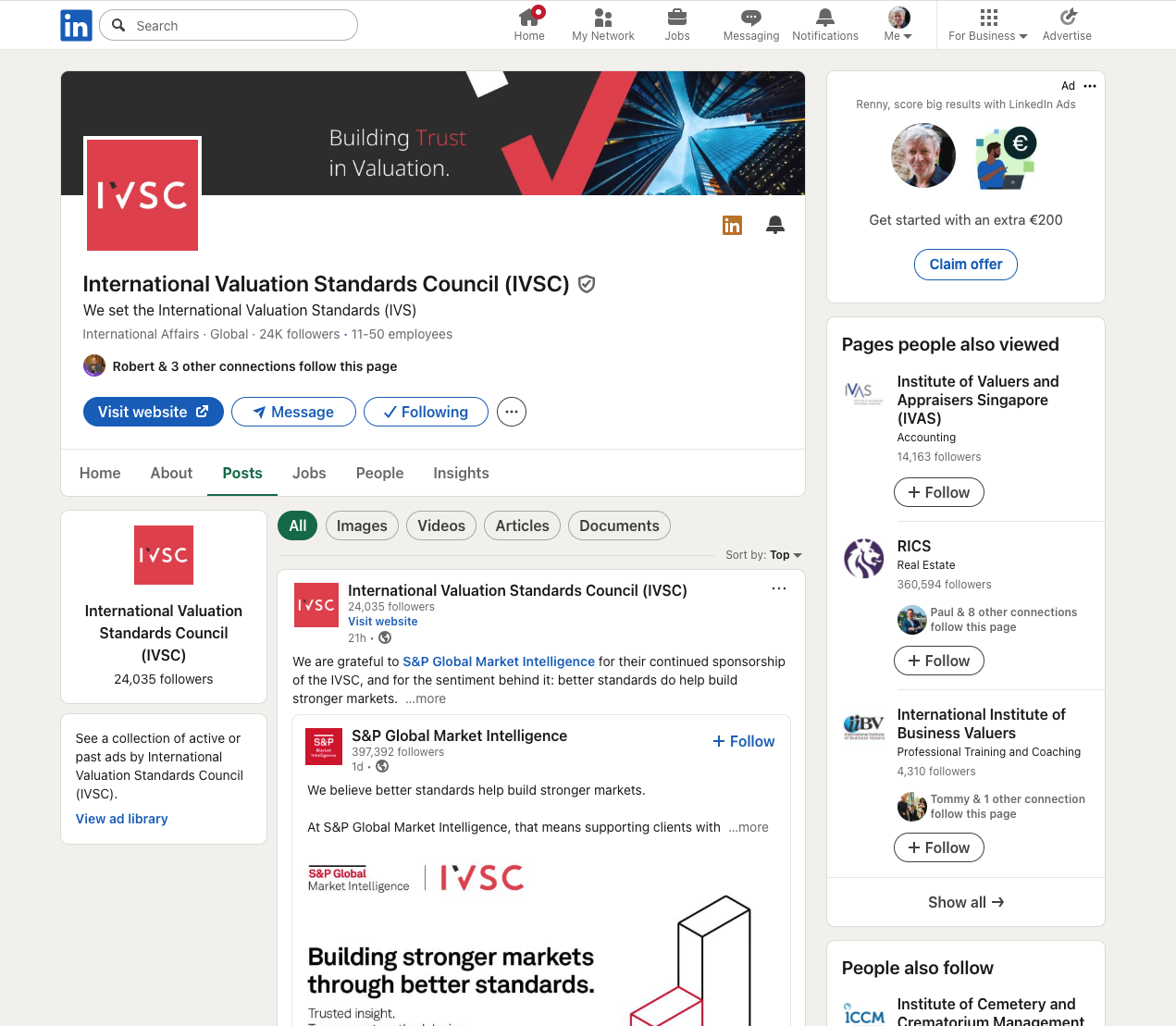Open the Advertise icon
Image resolution: width=1176 pixels, height=1026 pixels.
pos(1067,25)
